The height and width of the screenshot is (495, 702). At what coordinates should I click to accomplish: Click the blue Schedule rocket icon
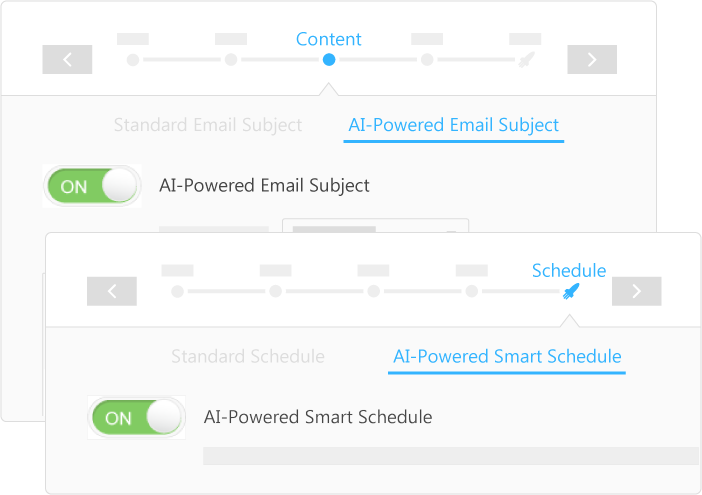point(571,292)
